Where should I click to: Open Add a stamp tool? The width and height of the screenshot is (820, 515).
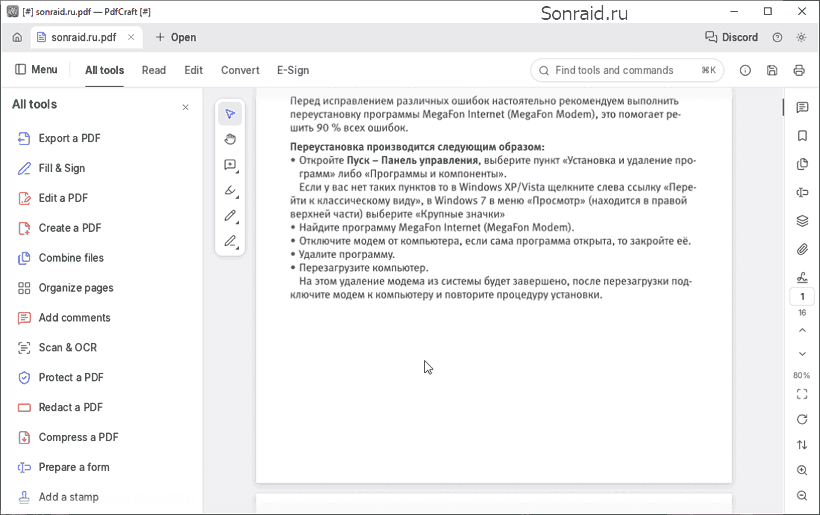[58, 497]
